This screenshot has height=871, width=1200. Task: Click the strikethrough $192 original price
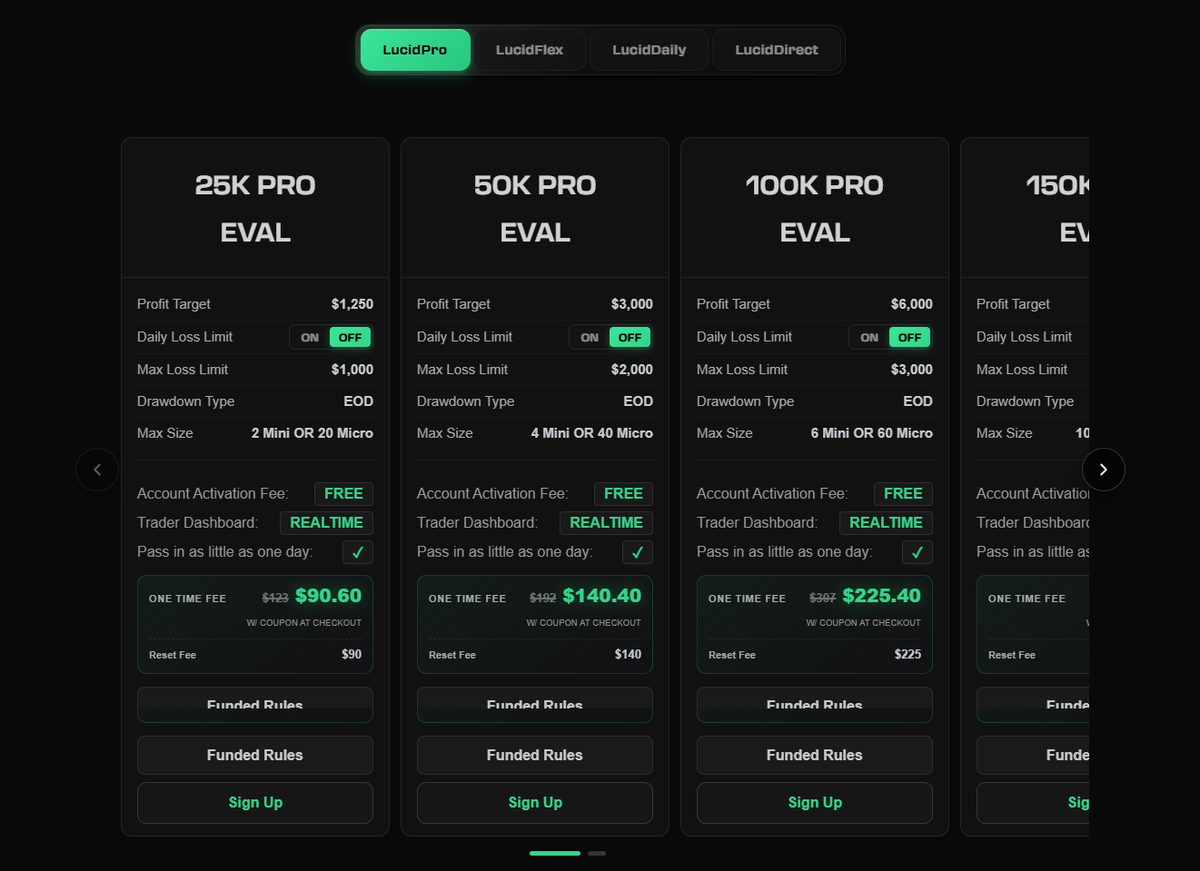(x=543, y=598)
